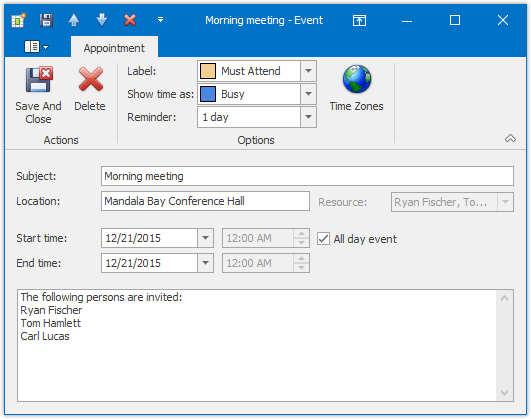
Task: Expand Show time as dropdown
Action: 308,94
